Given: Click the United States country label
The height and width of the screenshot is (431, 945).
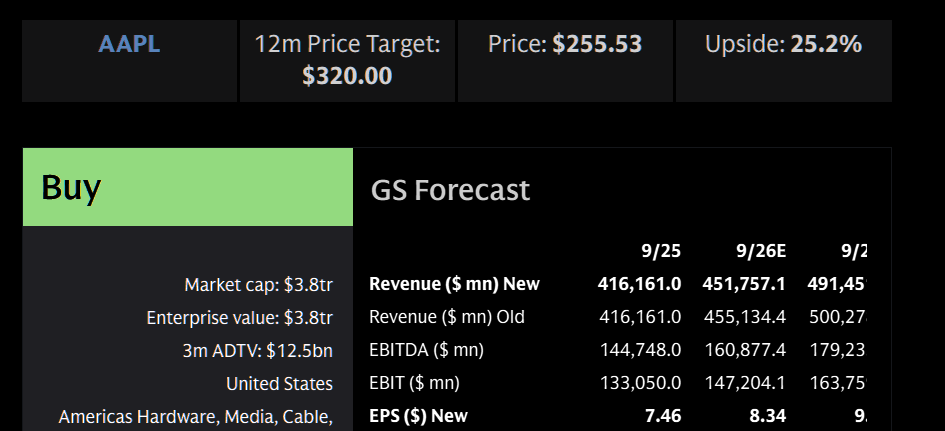Looking at the screenshot, I should coord(279,384).
